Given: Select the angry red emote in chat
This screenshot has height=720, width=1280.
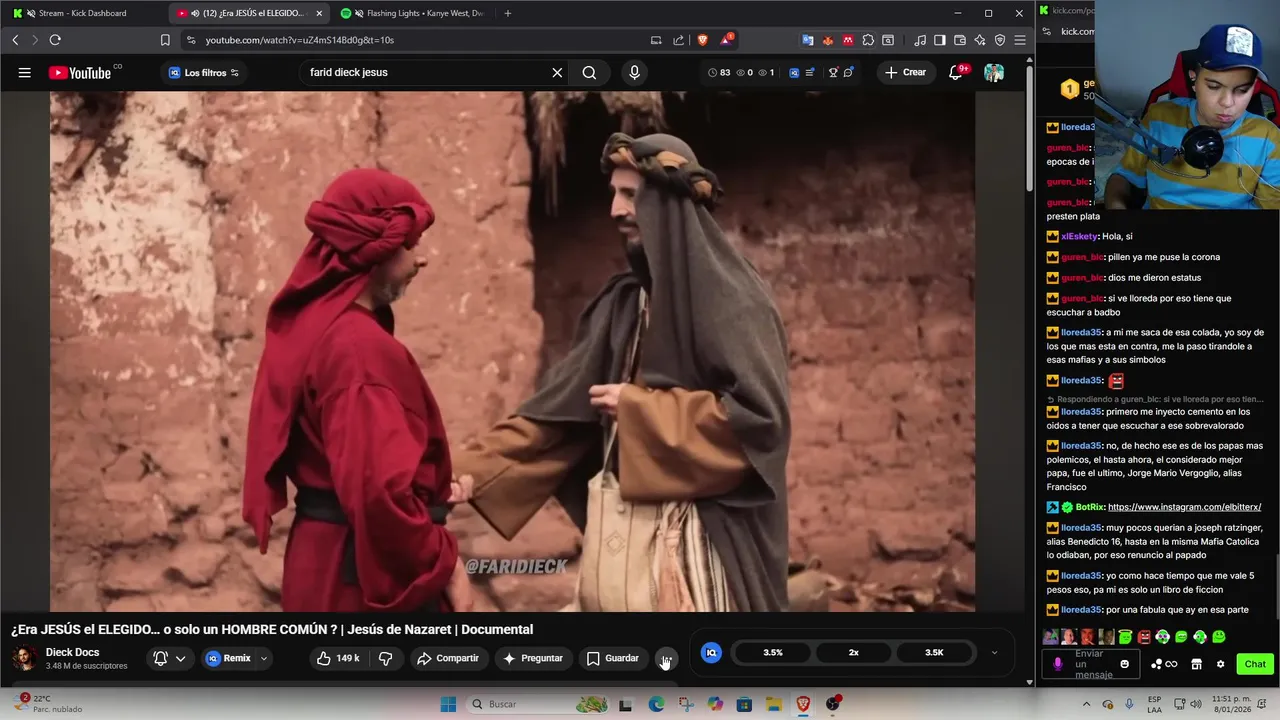Looking at the screenshot, I should 1144,637.
